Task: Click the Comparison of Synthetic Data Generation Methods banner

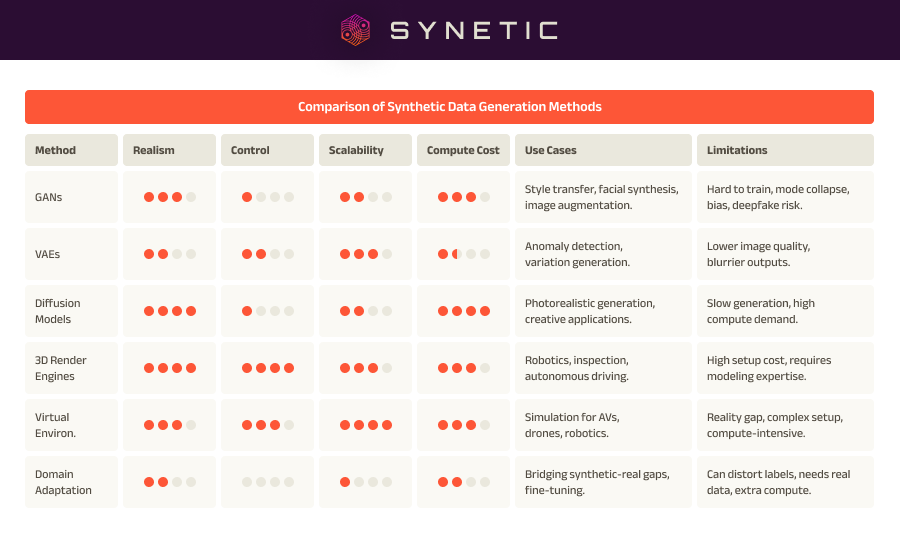Action: point(449,107)
